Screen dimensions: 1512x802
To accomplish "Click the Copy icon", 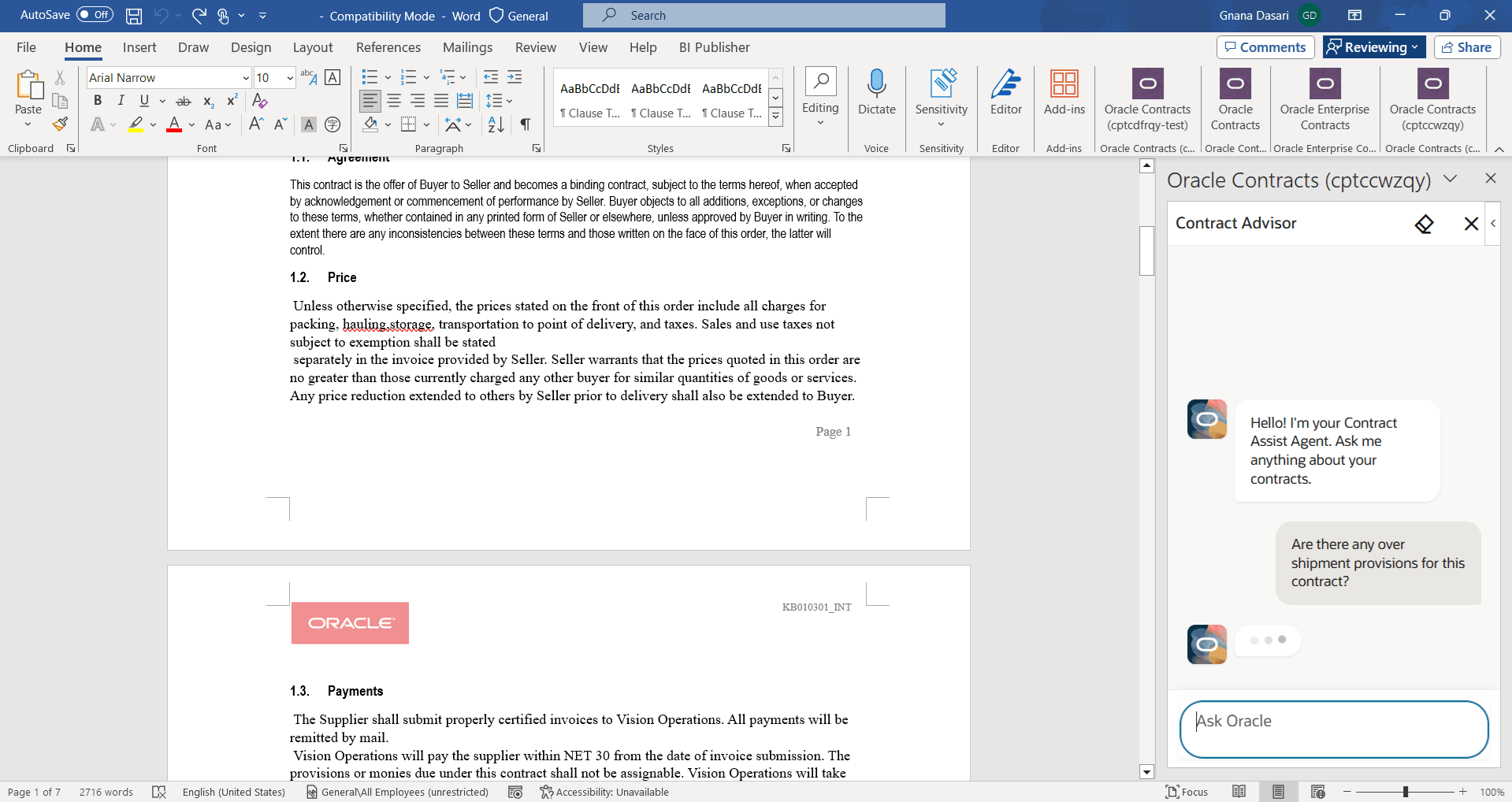I will (60, 101).
